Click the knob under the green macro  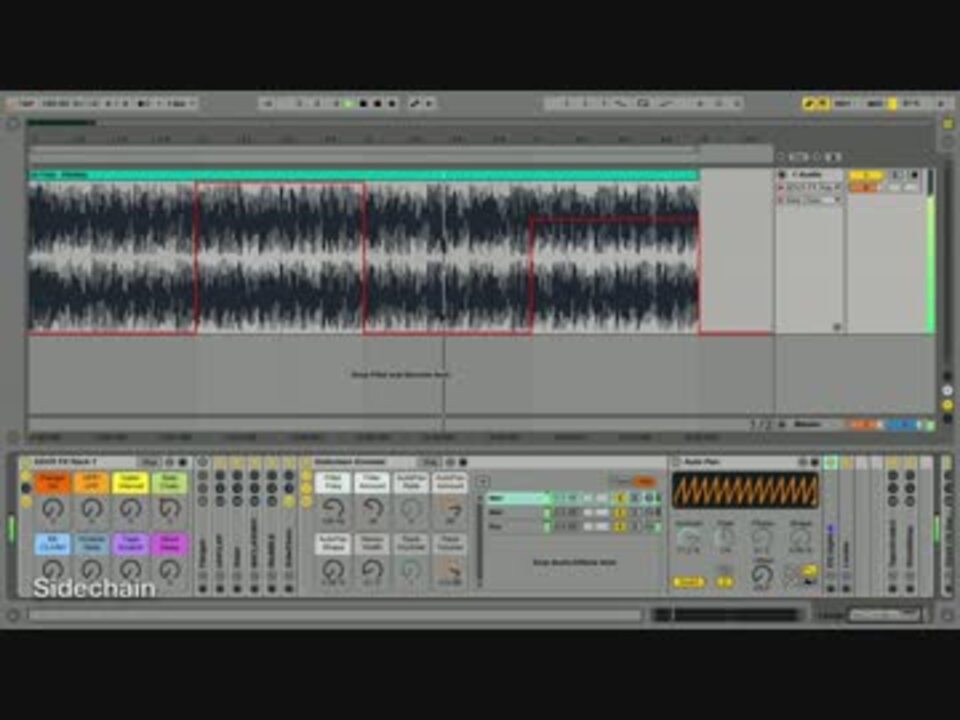point(170,509)
